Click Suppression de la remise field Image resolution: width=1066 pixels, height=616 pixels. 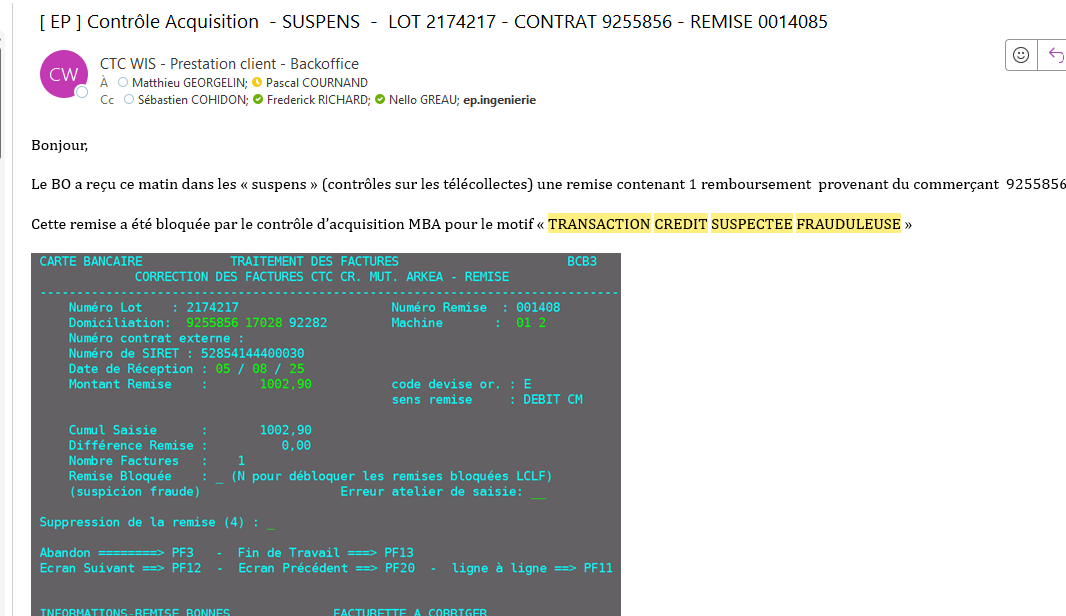(x=271, y=523)
